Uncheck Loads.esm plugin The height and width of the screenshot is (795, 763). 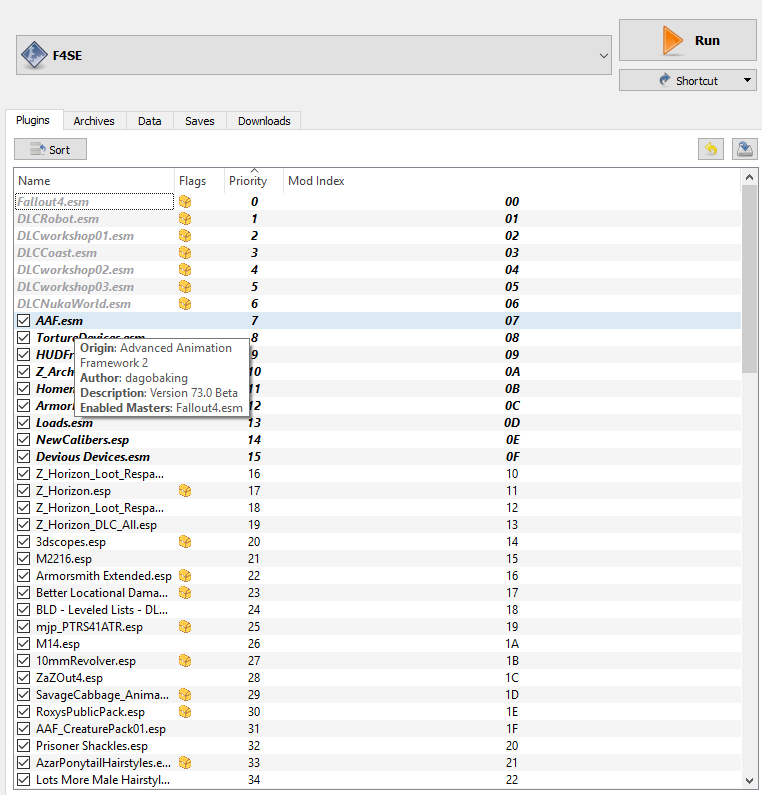tap(23, 423)
